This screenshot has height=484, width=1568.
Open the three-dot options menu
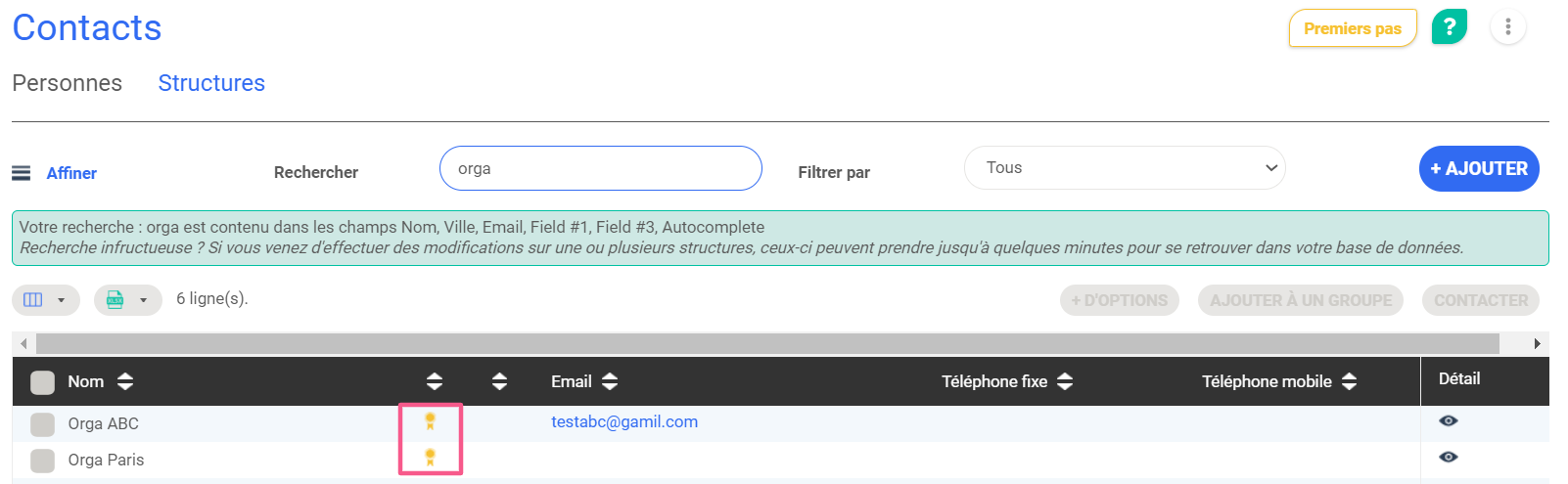(x=1507, y=27)
